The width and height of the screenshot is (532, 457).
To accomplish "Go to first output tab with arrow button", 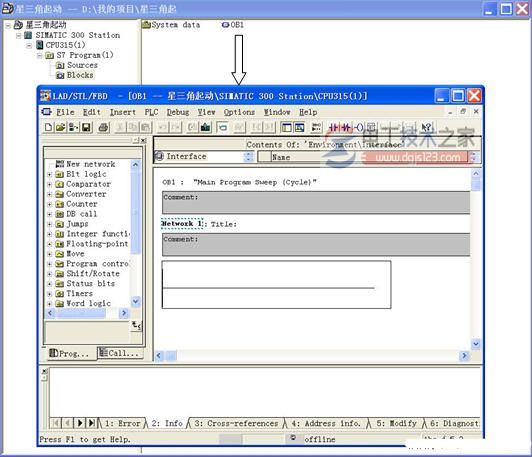I will pyautogui.click(x=56, y=423).
